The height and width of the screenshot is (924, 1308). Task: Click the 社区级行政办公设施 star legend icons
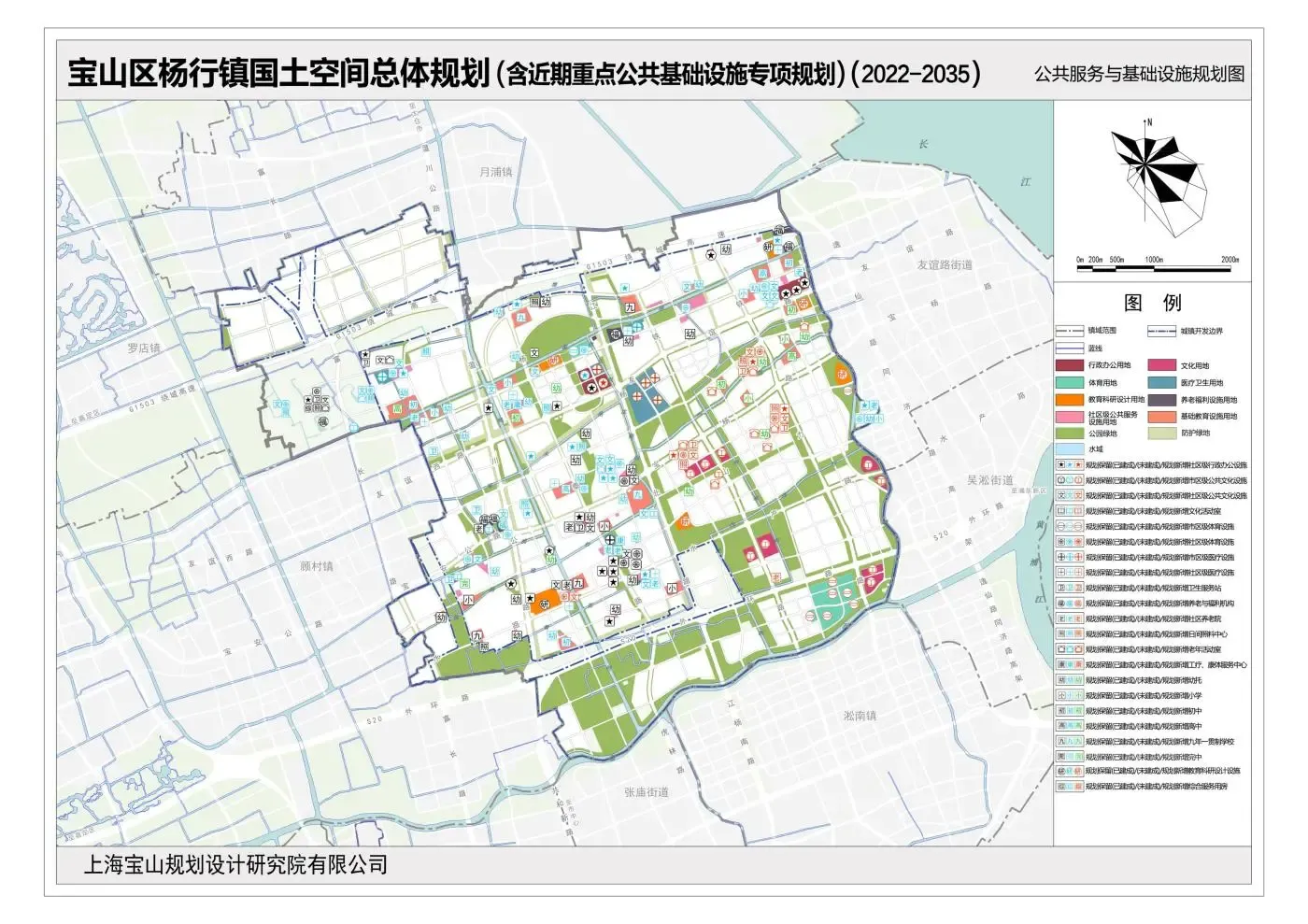pyautogui.click(x=1069, y=465)
